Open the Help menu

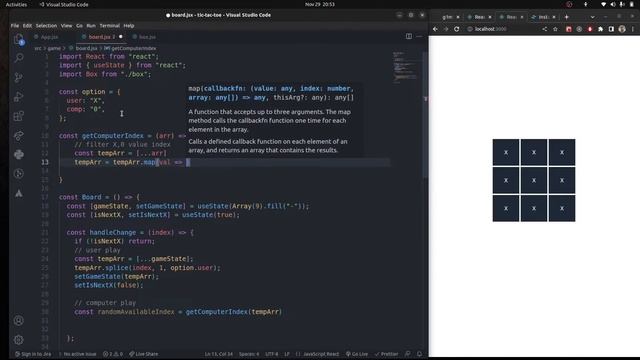[x=129, y=25]
